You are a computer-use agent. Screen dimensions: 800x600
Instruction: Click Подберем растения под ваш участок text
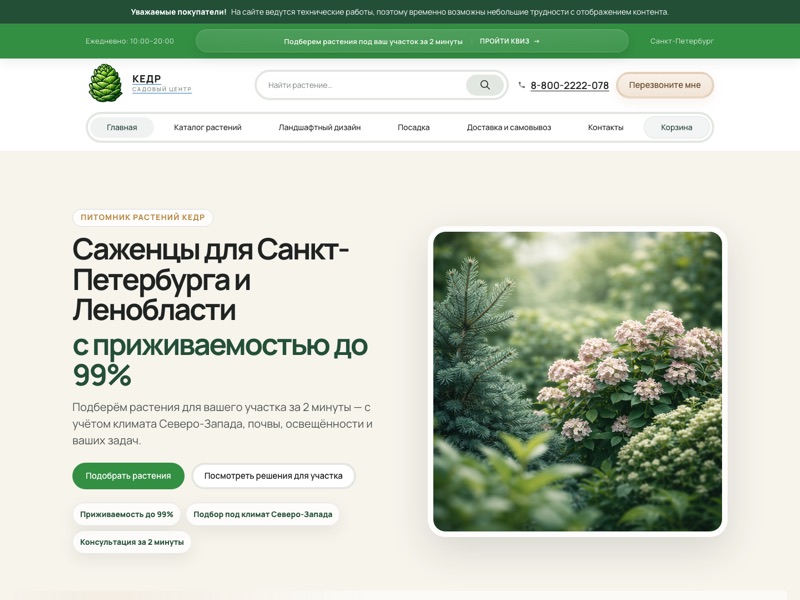373,41
